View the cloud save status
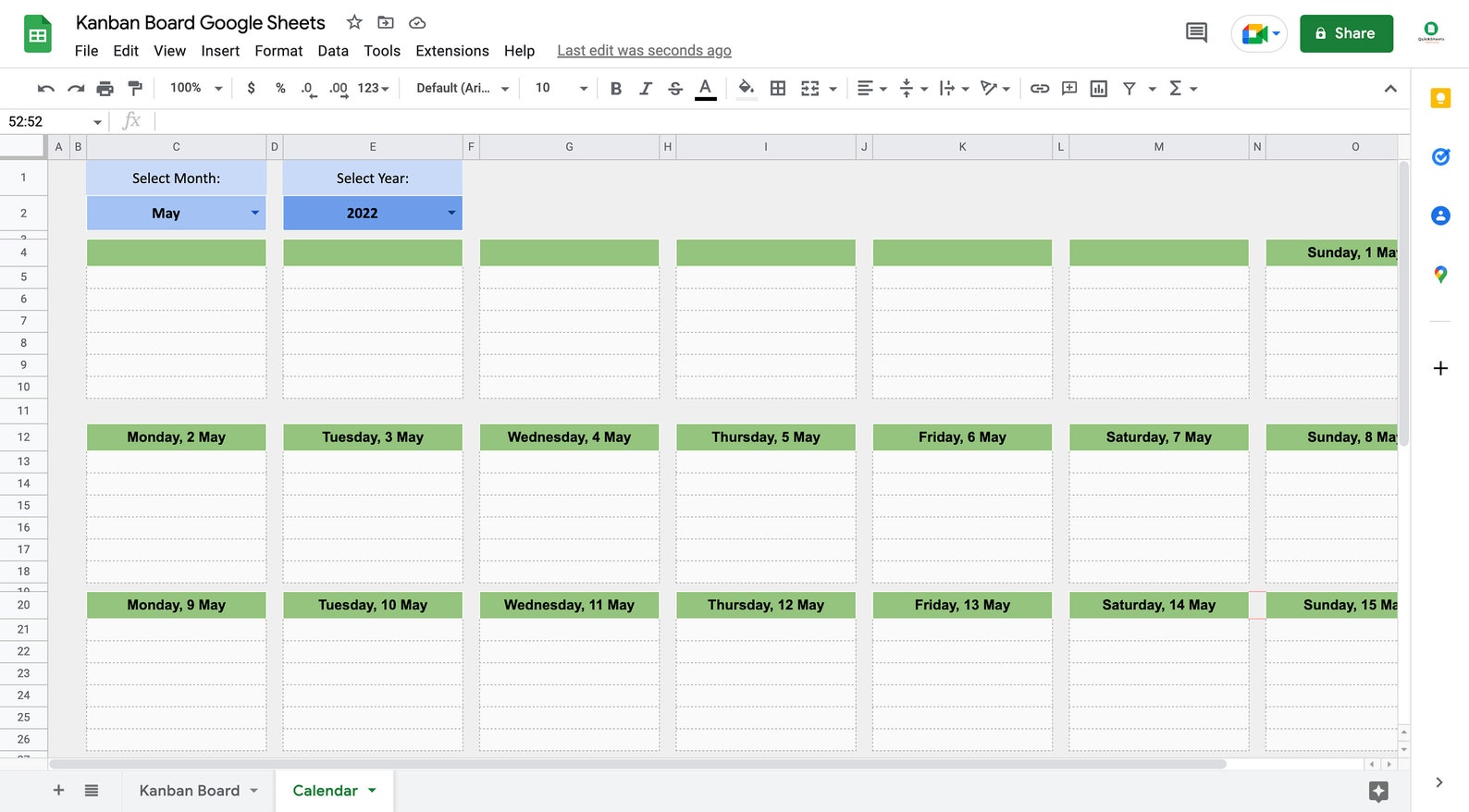This screenshot has height=812, width=1469. pyautogui.click(x=417, y=22)
